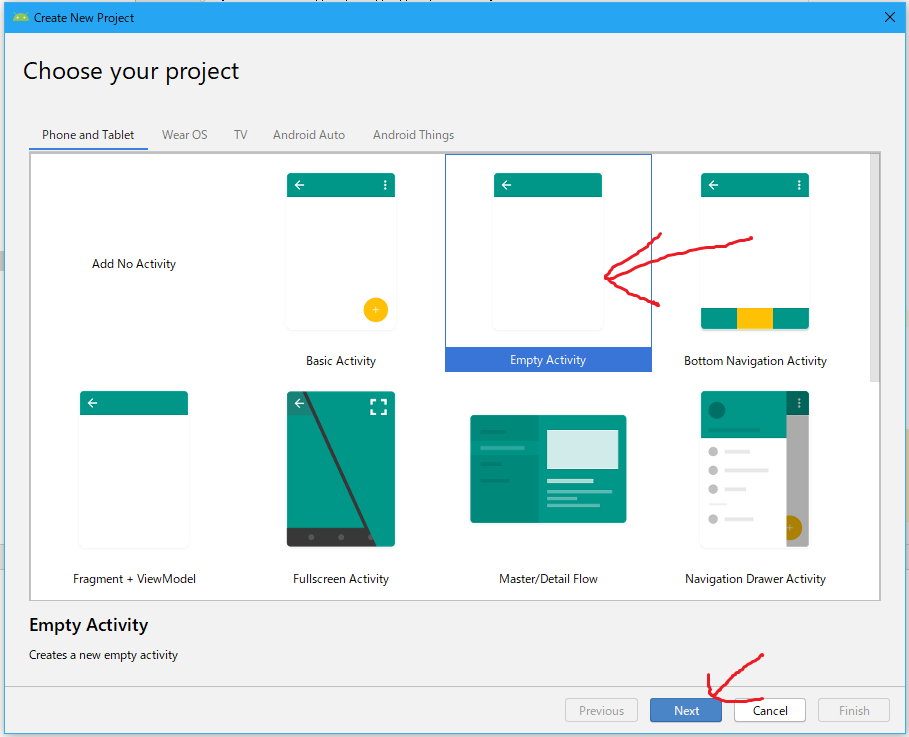Click overflow dots in Basic Activity preview
909x737 pixels.
pos(385,185)
